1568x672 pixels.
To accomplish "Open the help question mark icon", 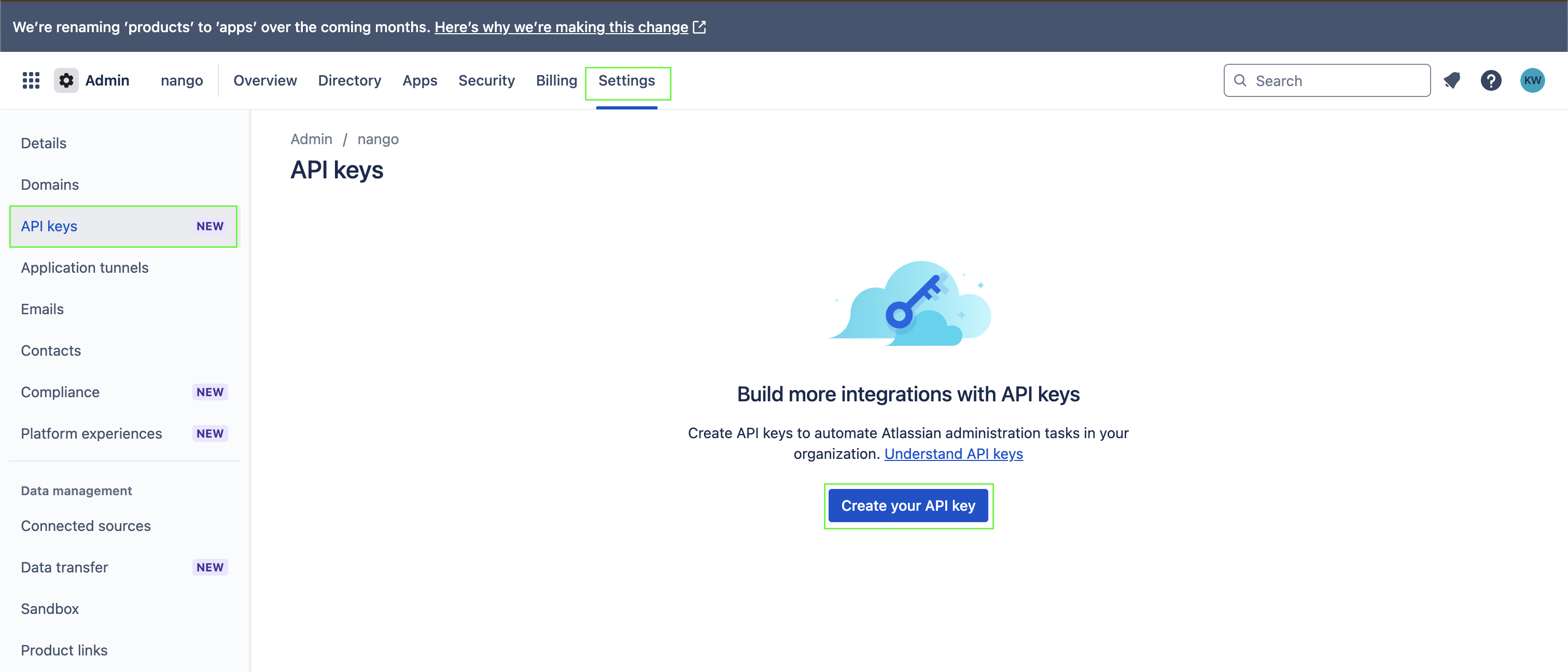I will point(1491,80).
